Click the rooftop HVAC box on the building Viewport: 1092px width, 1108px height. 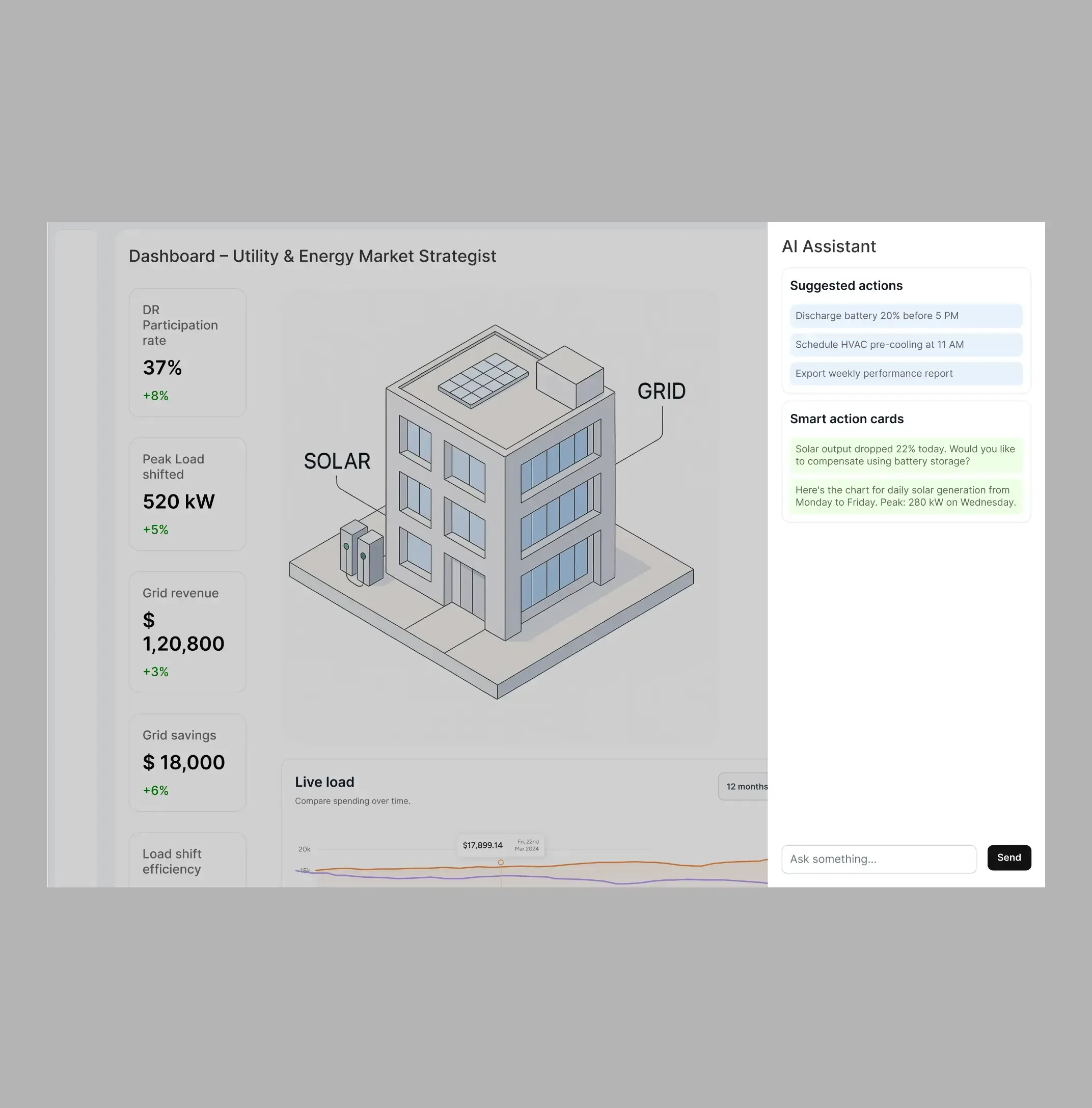[570, 377]
